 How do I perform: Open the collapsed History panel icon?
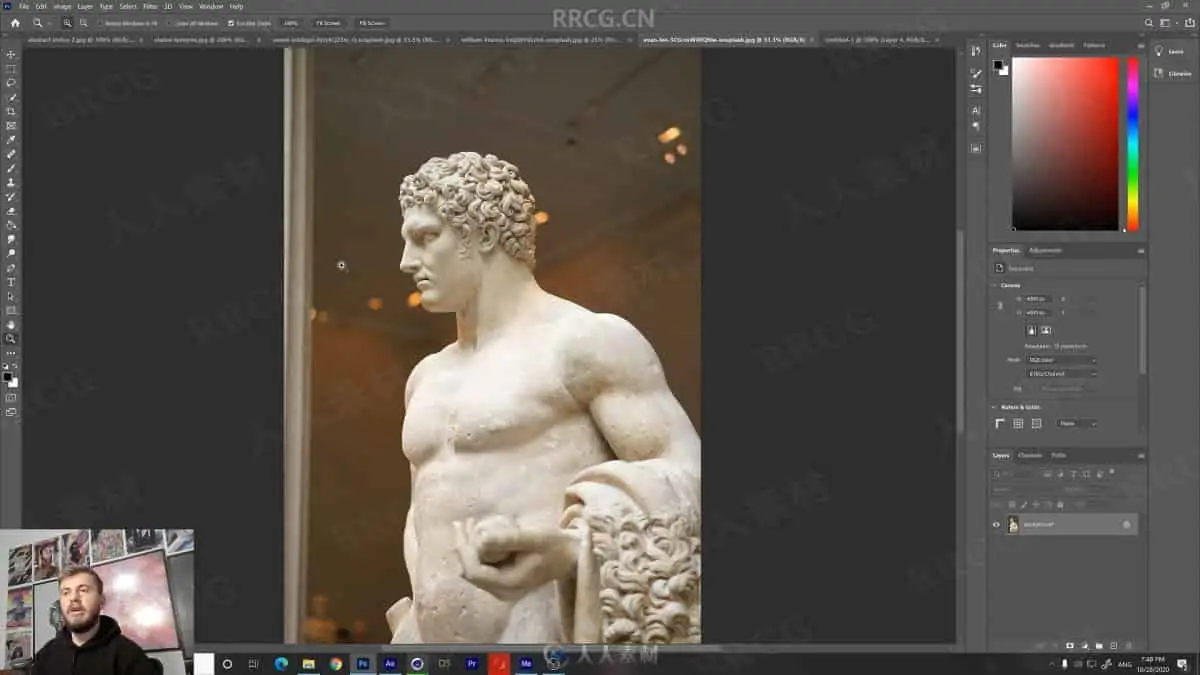pos(976,51)
